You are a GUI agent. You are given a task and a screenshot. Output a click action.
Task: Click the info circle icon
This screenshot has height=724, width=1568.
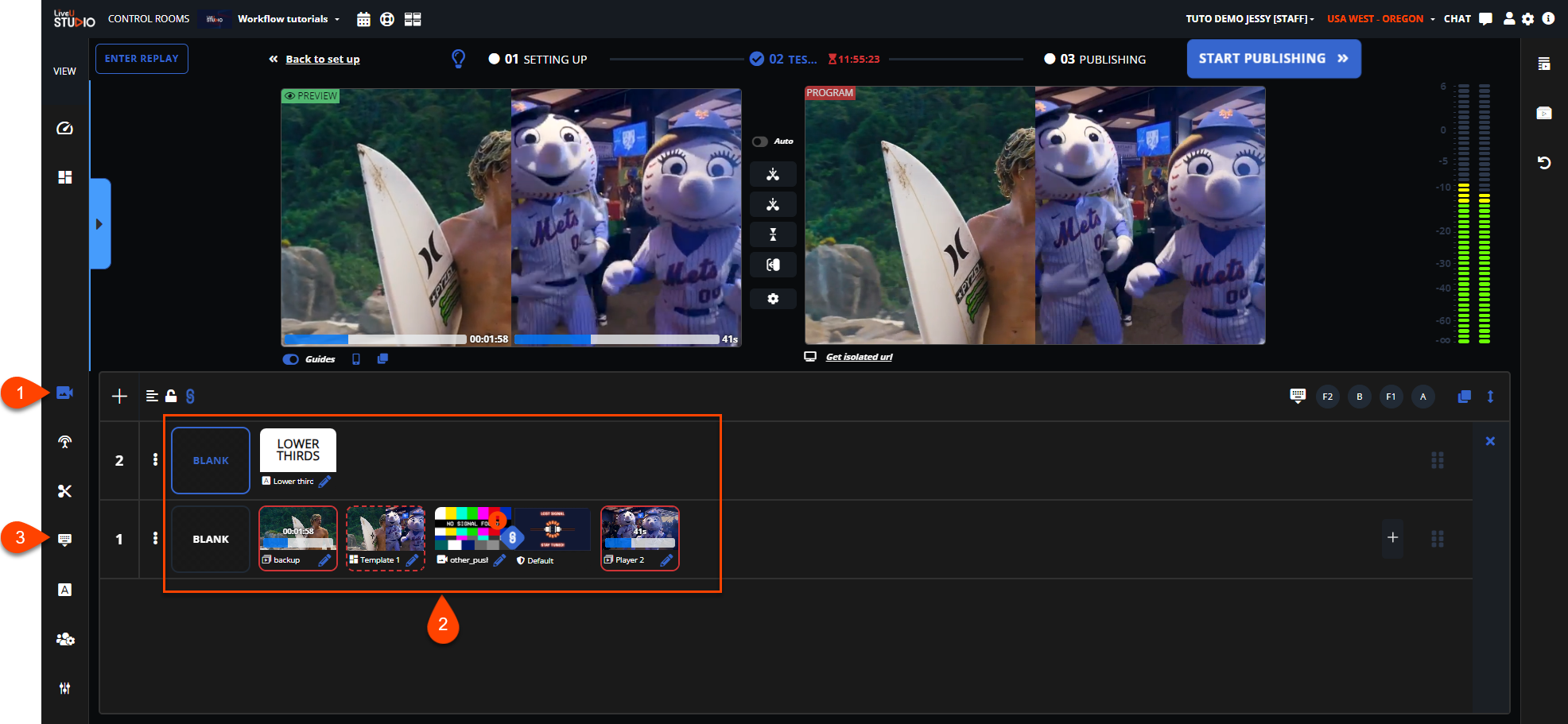click(1548, 18)
